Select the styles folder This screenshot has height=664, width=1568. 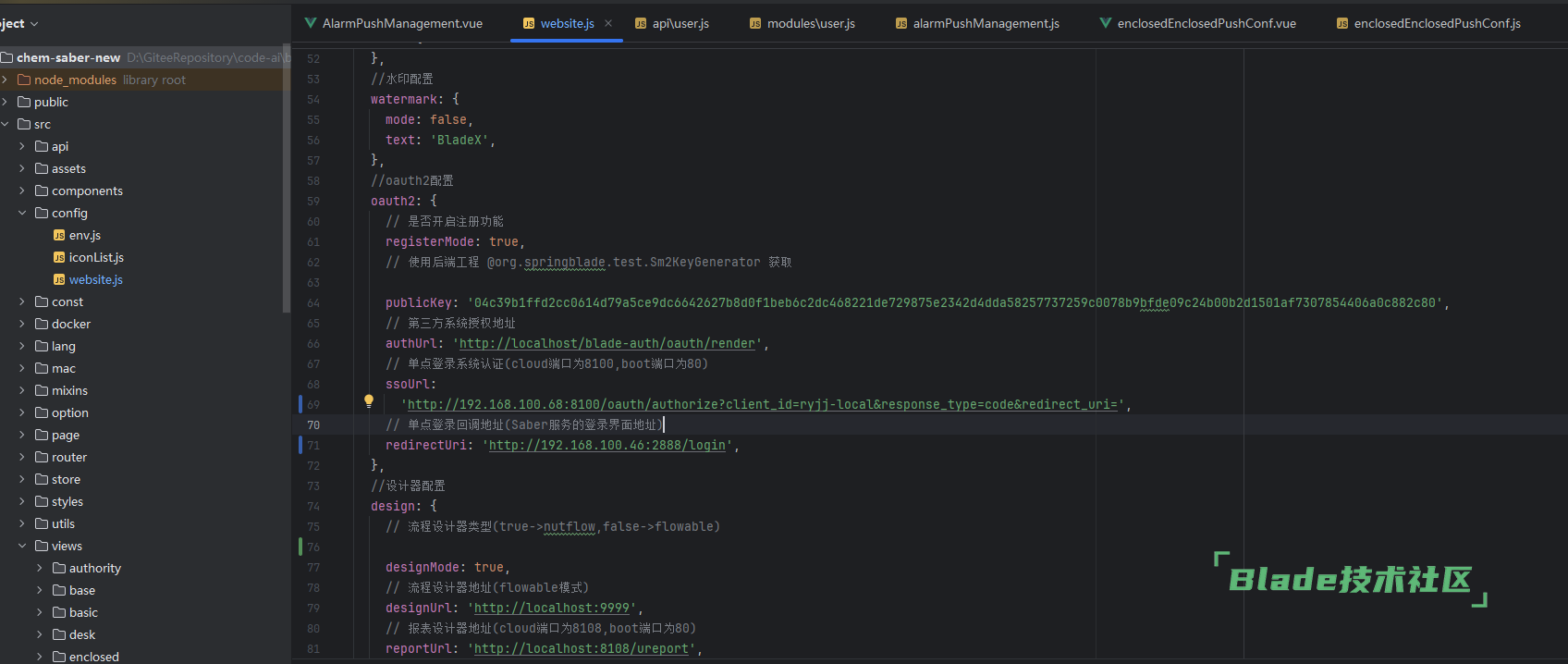click(67, 501)
